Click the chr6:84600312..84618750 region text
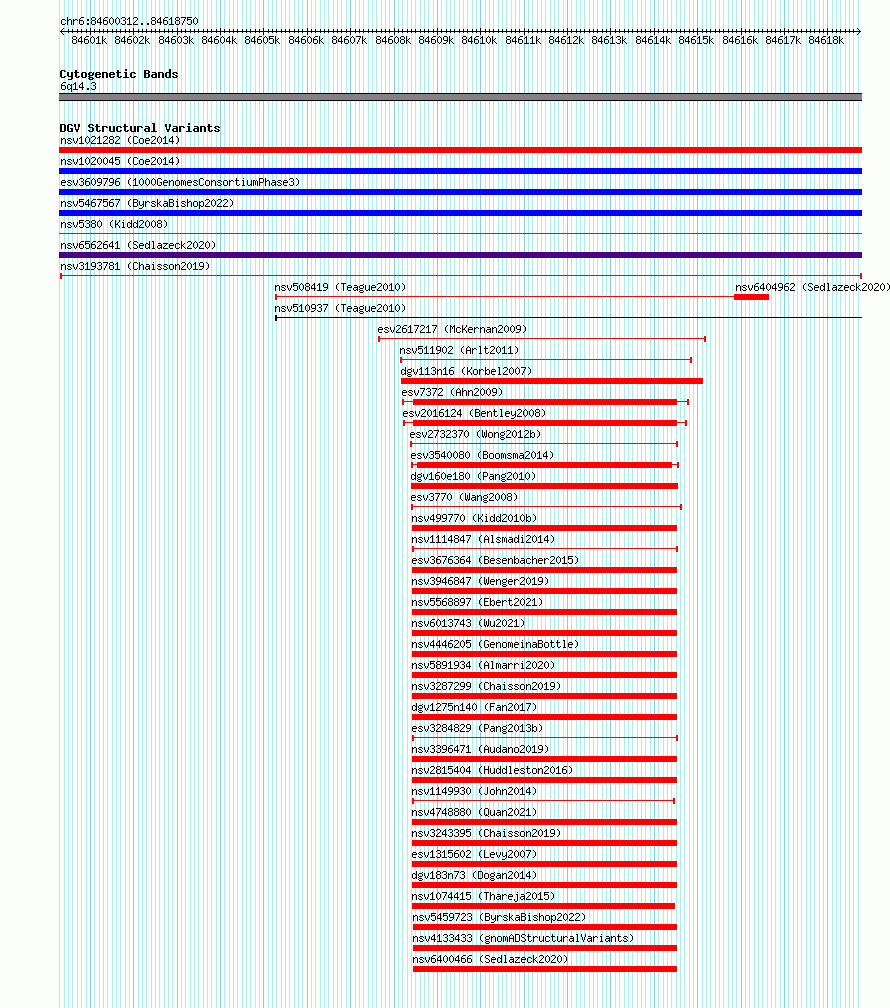 point(129,21)
